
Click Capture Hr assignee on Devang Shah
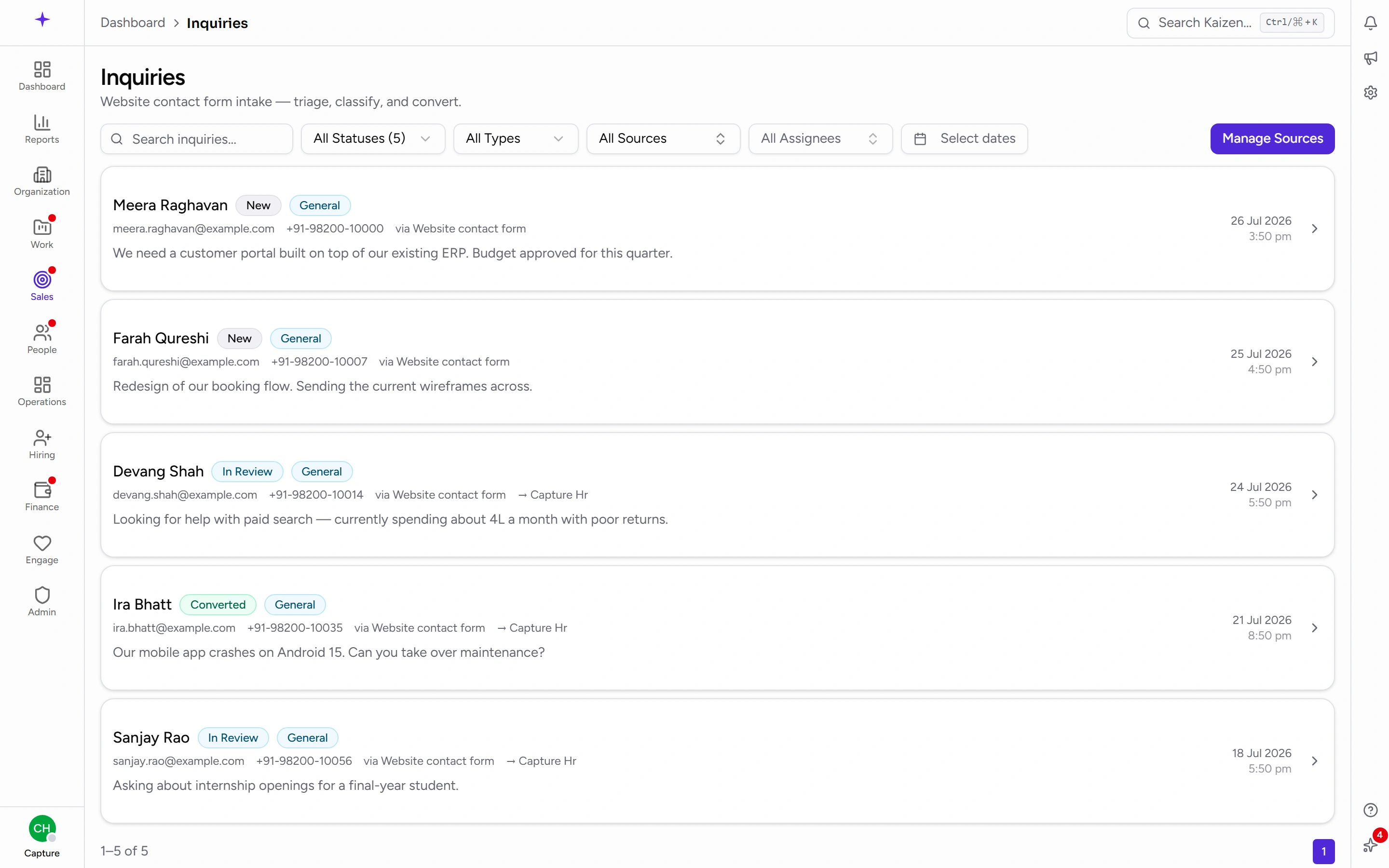point(553,495)
